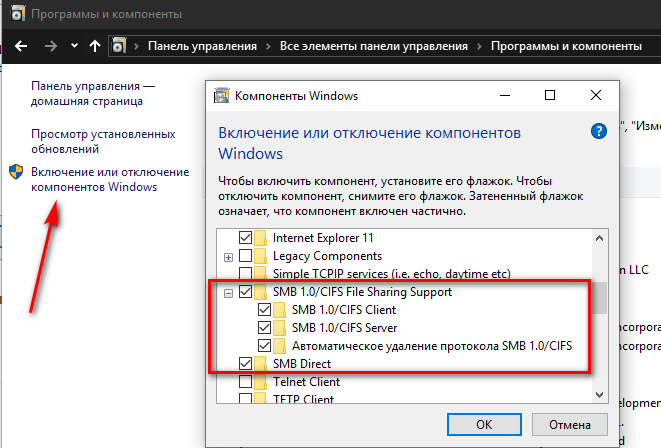The height and width of the screenshot is (448, 661).
Task: Open dropdown arrow before Панель управления breadcrumb
Action: (136, 46)
